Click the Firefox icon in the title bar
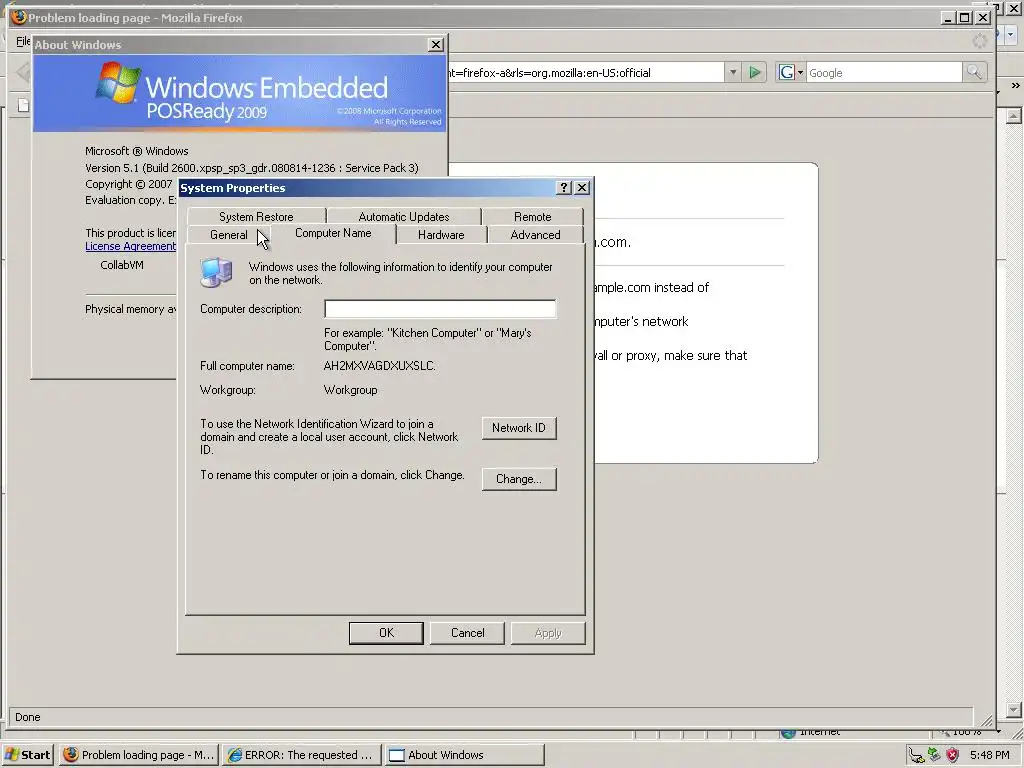Viewport: 1024px width, 768px height. click(18, 18)
